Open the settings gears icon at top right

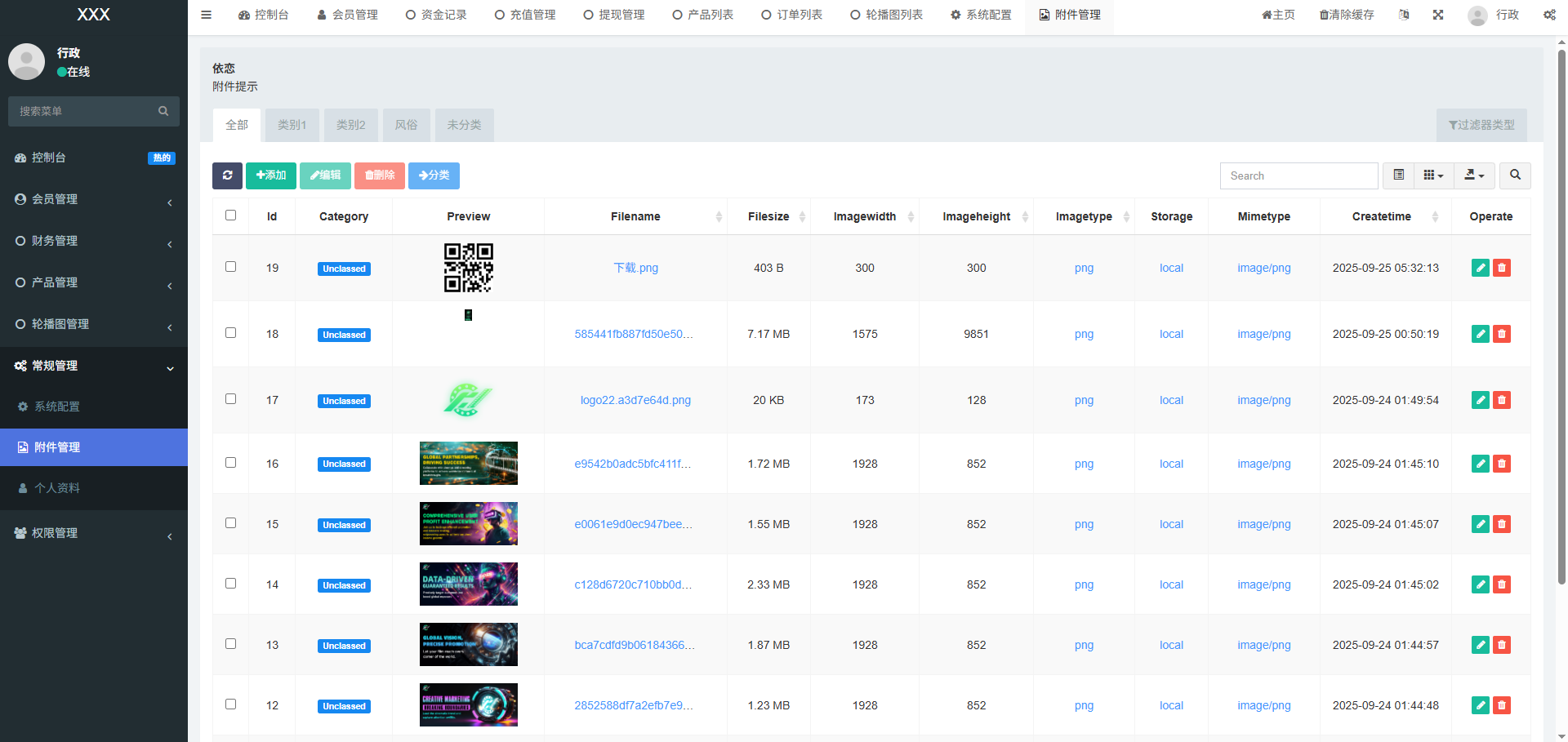(1549, 15)
